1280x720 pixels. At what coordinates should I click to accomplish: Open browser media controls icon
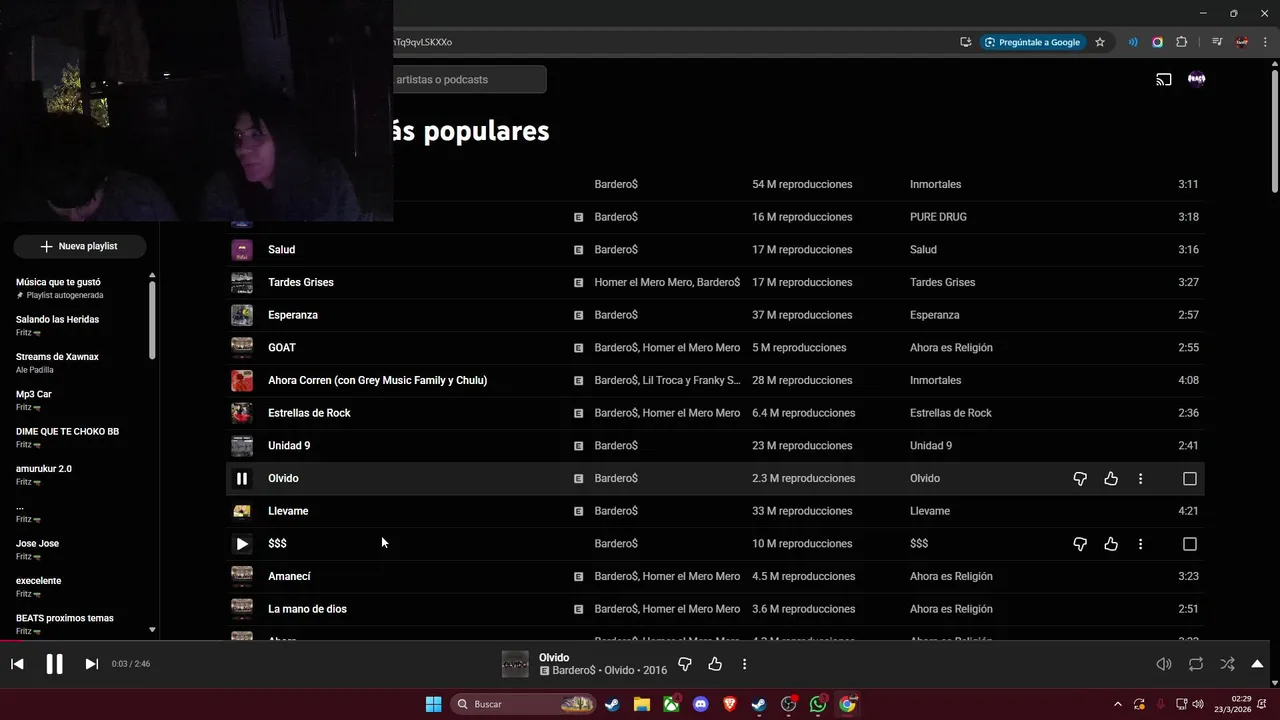(1217, 42)
